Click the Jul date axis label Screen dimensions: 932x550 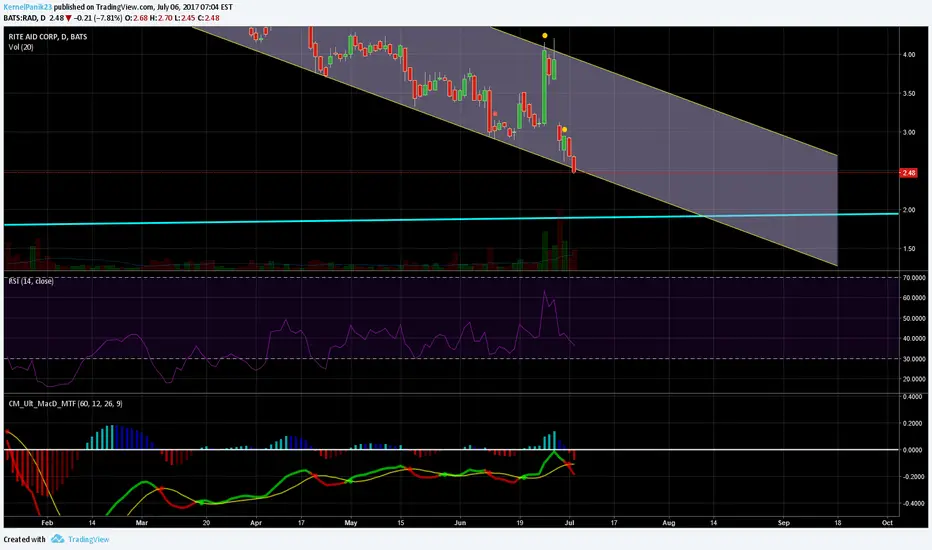(569, 523)
